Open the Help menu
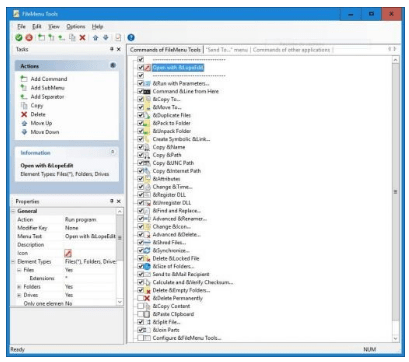The height and width of the screenshot is (362, 409). [97, 26]
